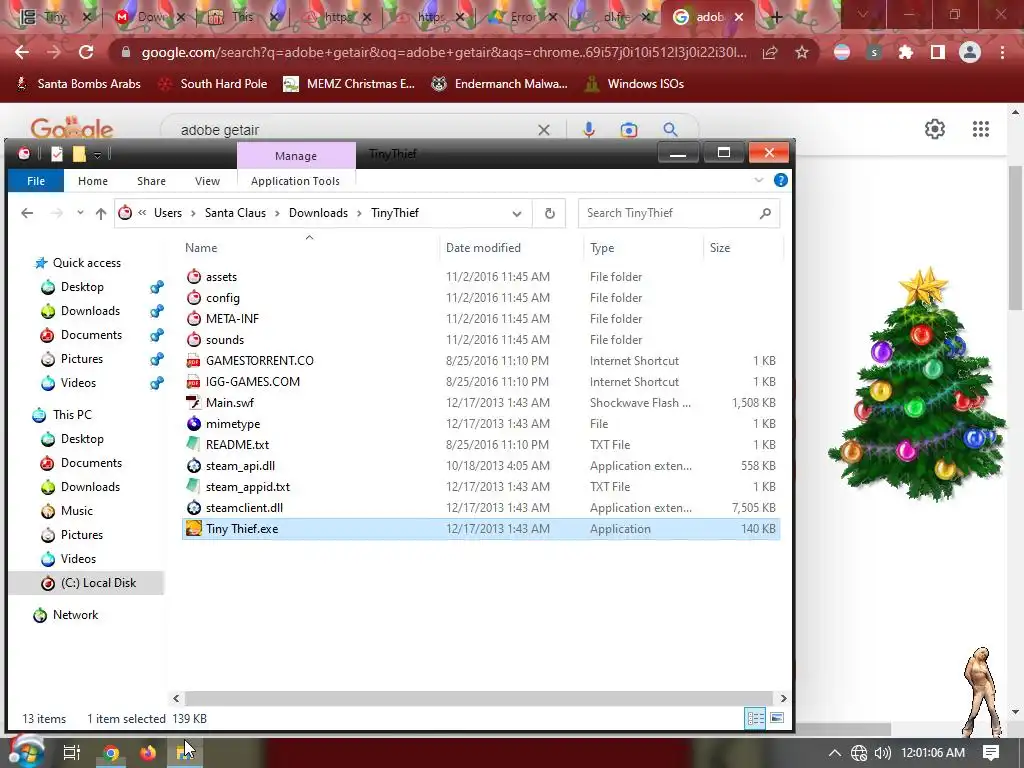The height and width of the screenshot is (768, 1024).
Task: Expand the address bar history dropdown
Action: click(x=517, y=214)
